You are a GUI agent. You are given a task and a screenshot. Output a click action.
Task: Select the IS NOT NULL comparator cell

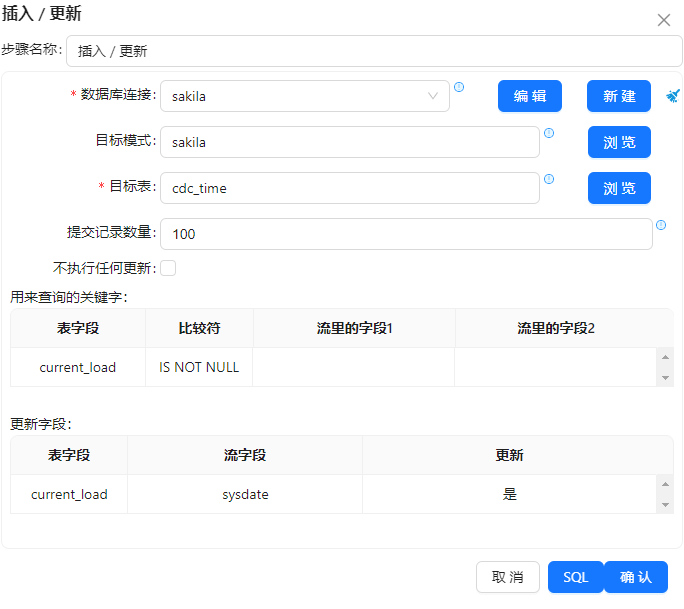(x=199, y=367)
